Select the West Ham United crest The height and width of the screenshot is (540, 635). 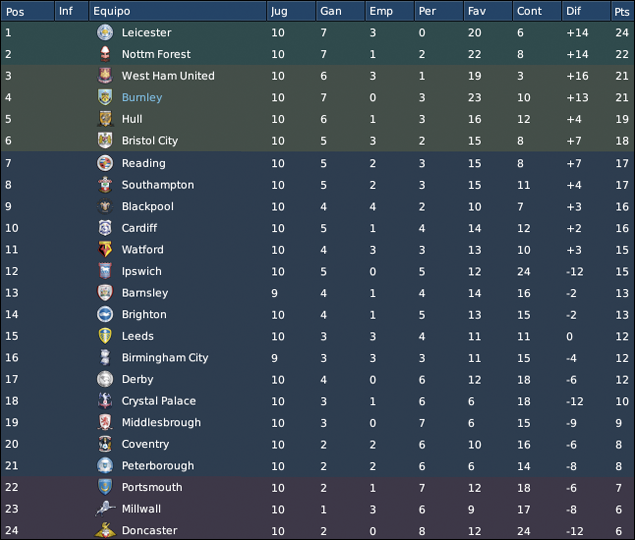105,76
